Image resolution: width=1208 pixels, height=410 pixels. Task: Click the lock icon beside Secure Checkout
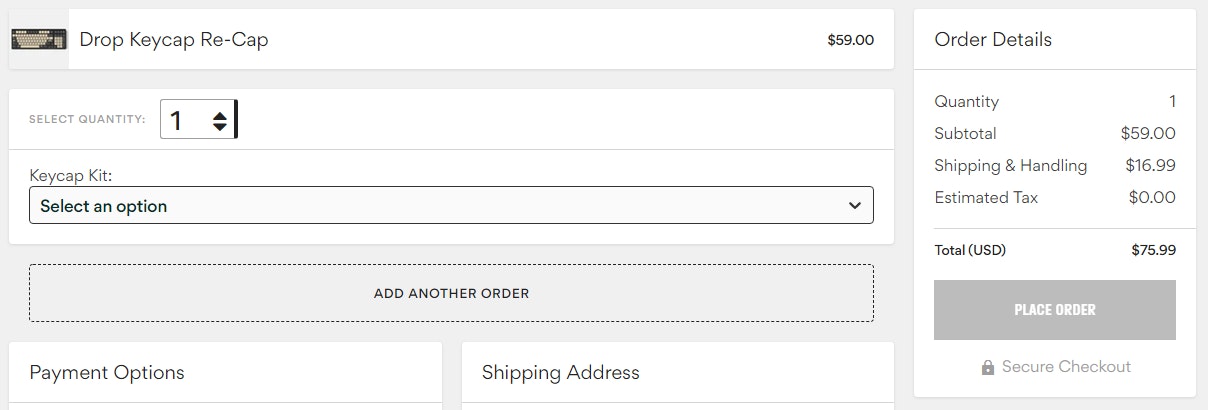click(988, 367)
